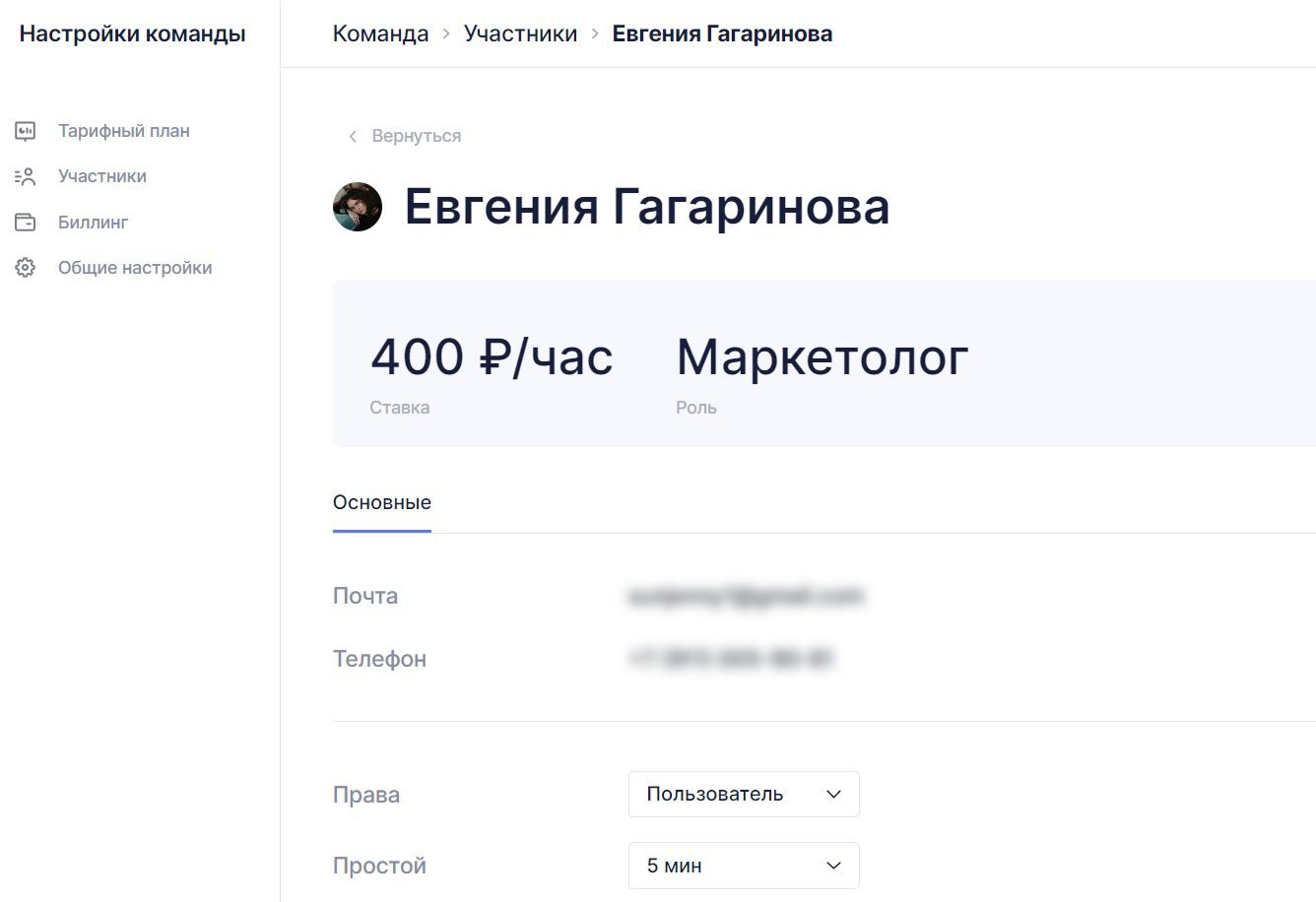
Task: Click the Общие настройки gear icon
Action: (x=26, y=268)
